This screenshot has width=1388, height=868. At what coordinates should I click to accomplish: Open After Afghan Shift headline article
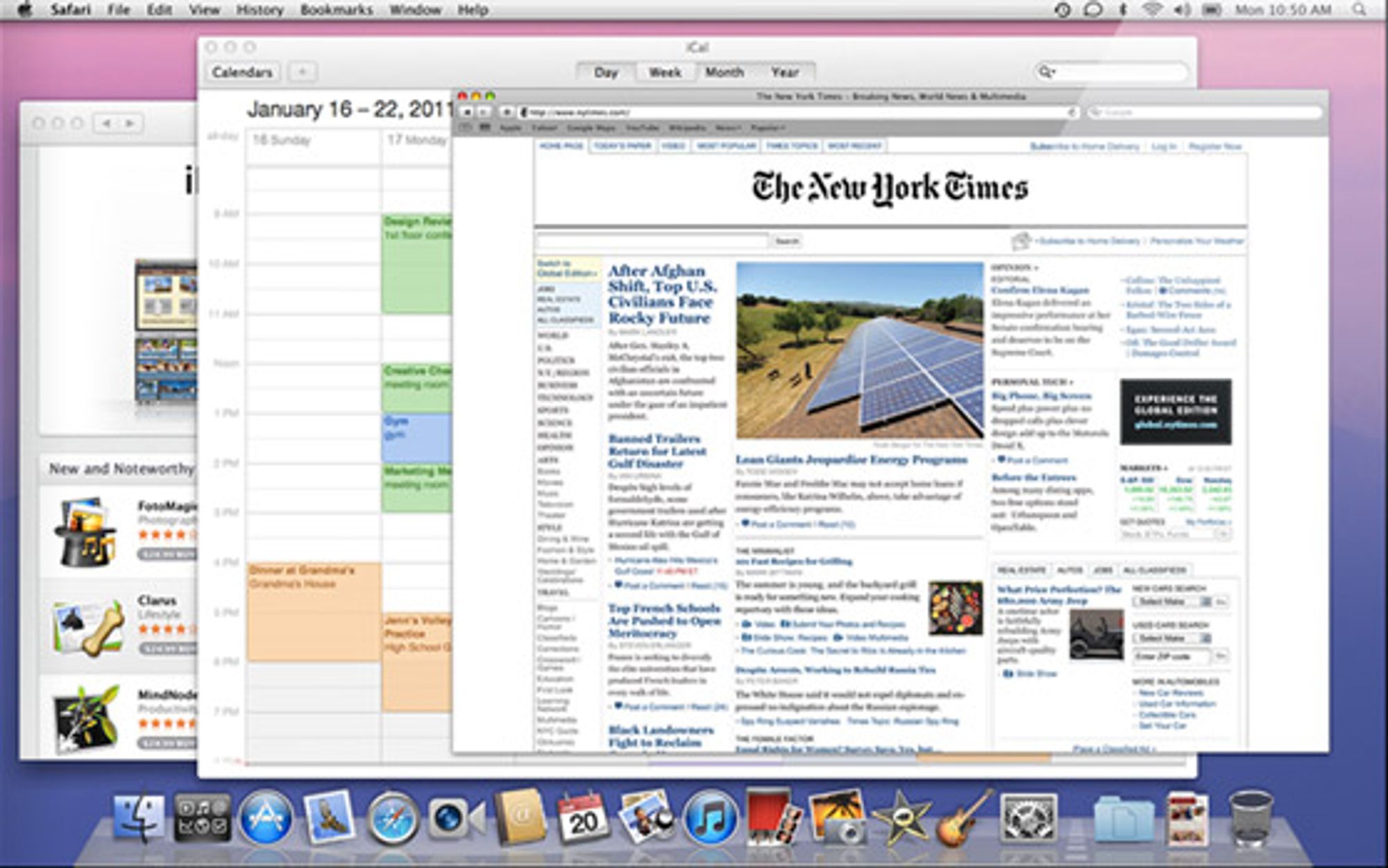(661, 294)
